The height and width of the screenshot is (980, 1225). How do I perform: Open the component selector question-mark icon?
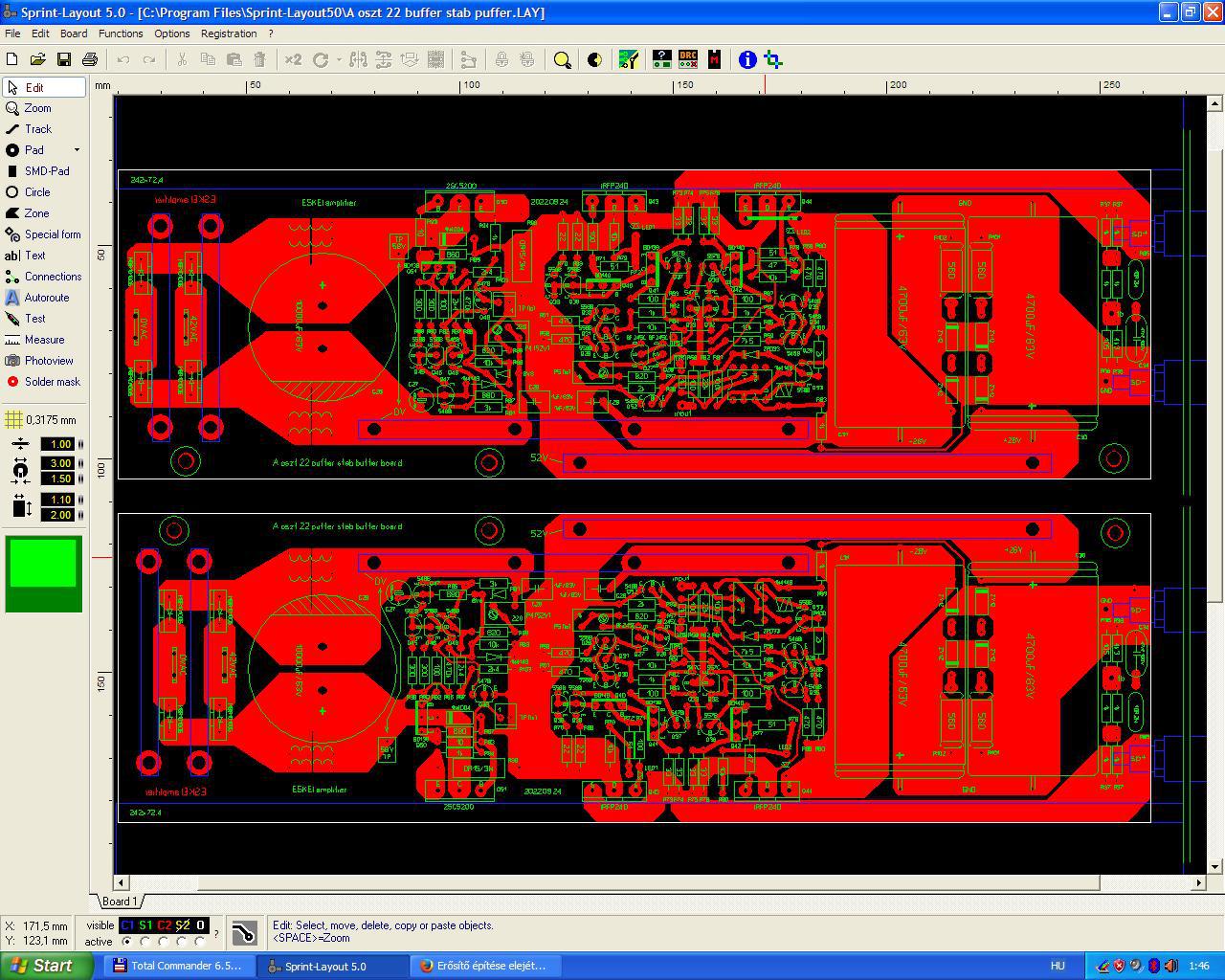point(661,59)
